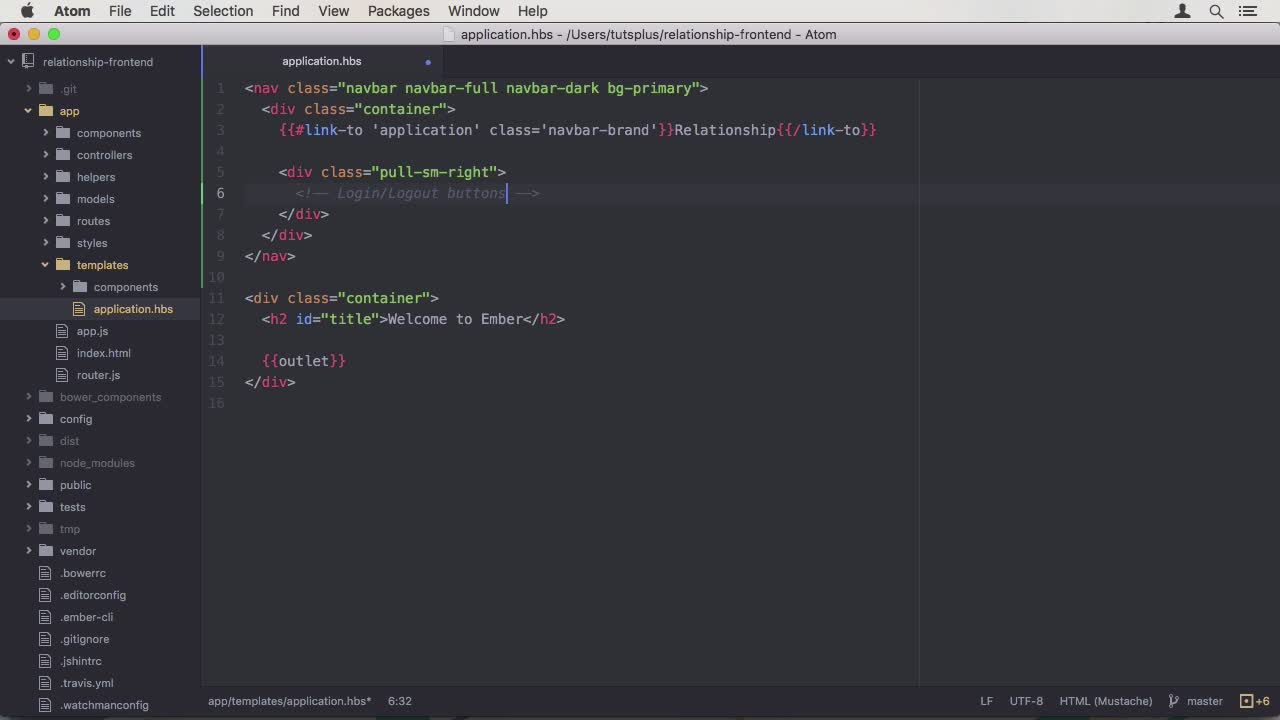Click the modified dot on application.hbs tab

pyautogui.click(x=428, y=62)
